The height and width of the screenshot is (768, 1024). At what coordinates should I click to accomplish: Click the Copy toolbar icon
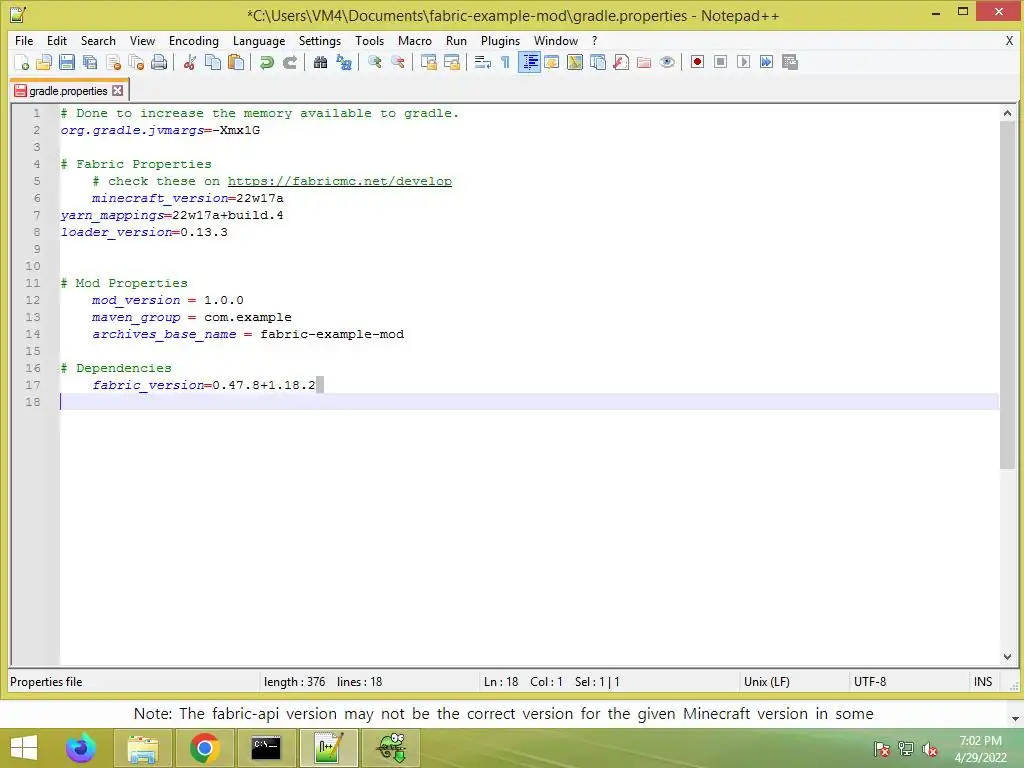pyautogui.click(x=213, y=62)
